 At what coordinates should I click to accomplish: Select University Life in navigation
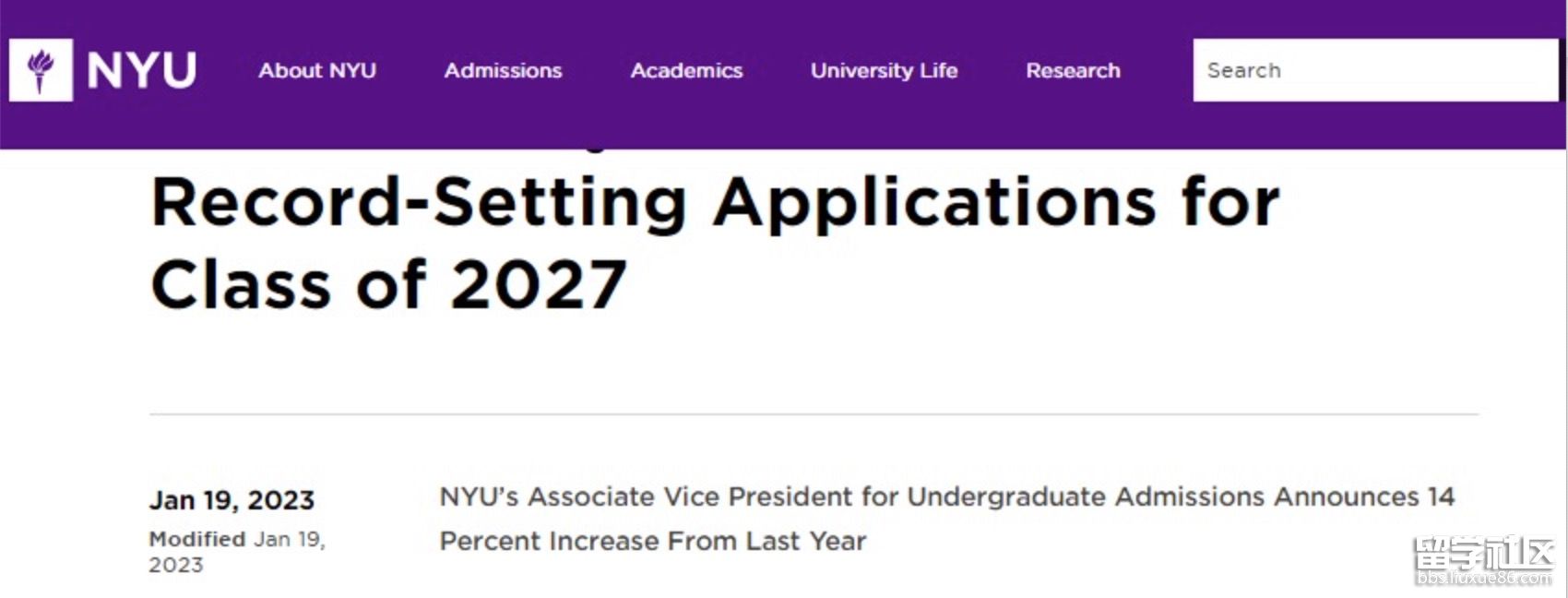(884, 70)
